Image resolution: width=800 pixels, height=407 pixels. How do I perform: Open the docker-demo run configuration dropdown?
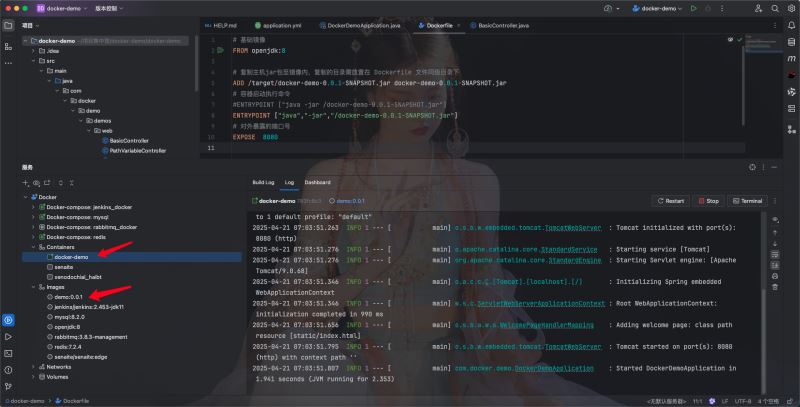point(657,9)
